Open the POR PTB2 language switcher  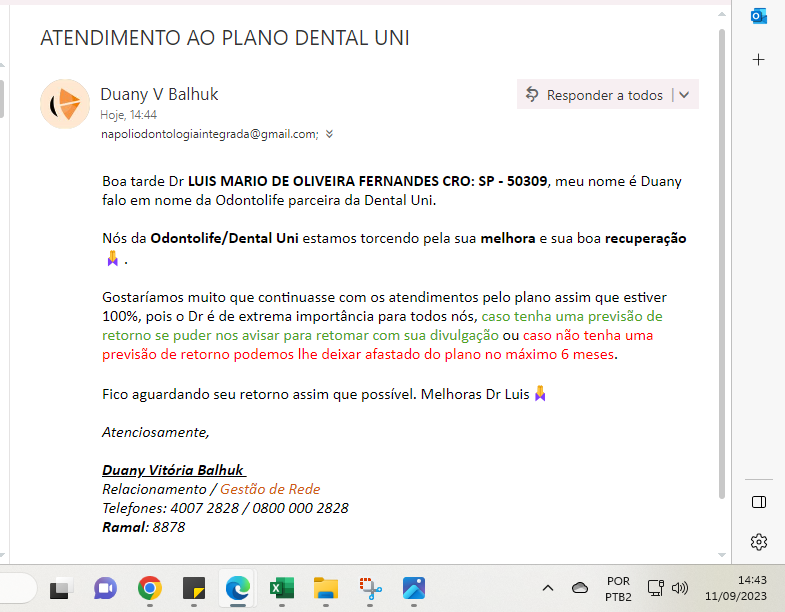[618, 588]
